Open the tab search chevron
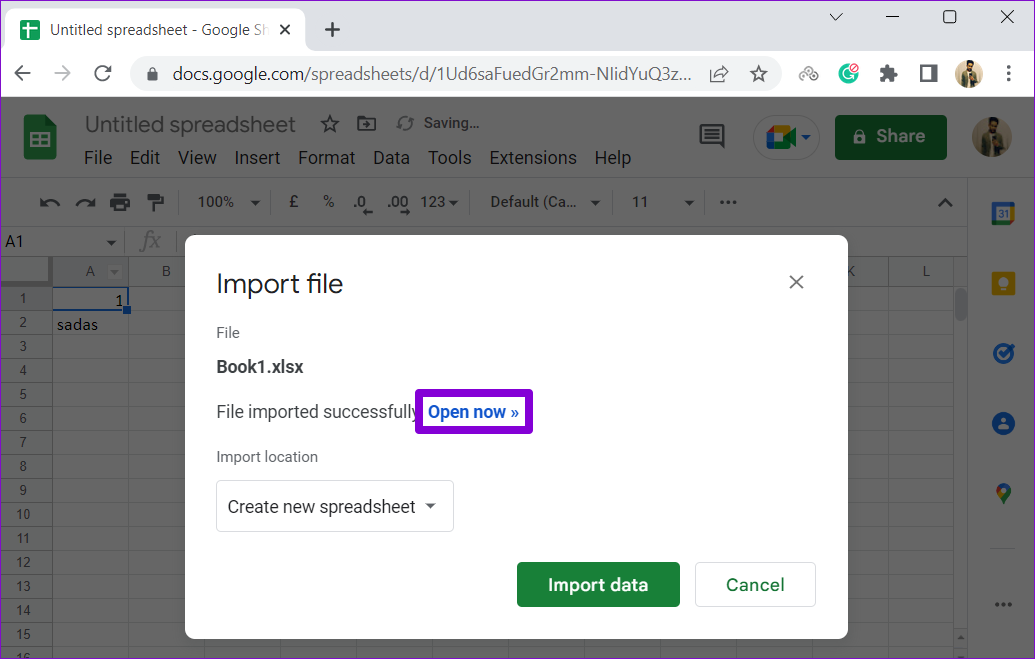The width and height of the screenshot is (1035, 659). point(836,17)
